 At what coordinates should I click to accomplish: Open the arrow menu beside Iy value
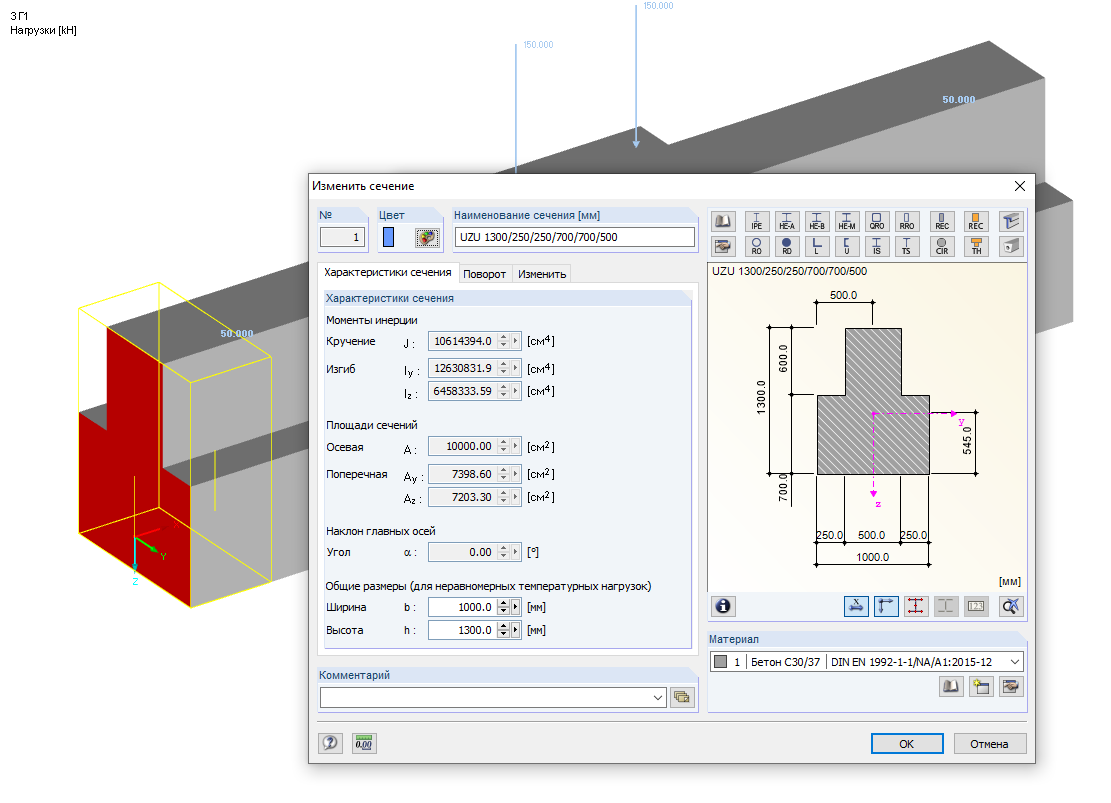pyautogui.click(x=516, y=369)
